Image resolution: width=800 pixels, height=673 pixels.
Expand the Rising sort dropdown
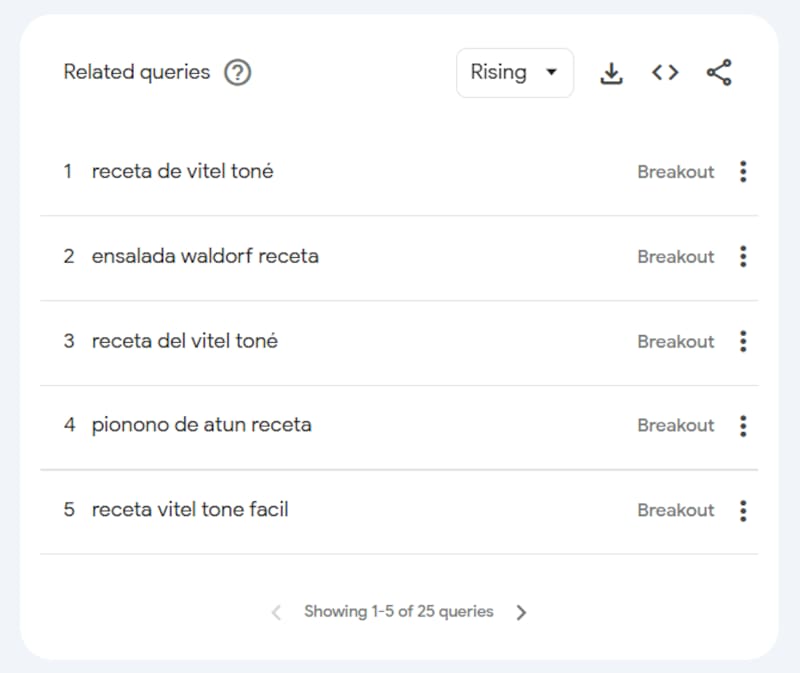(514, 73)
